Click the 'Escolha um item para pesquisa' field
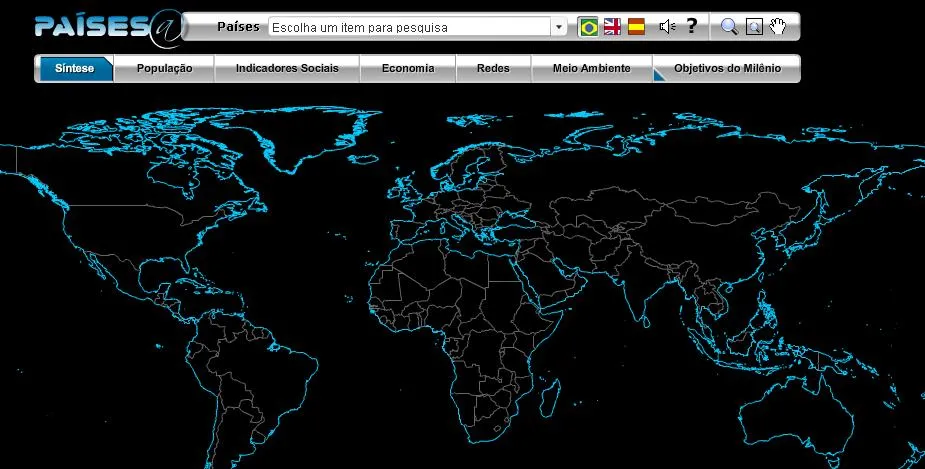Image resolution: width=925 pixels, height=469 pixels. [410, 28]
